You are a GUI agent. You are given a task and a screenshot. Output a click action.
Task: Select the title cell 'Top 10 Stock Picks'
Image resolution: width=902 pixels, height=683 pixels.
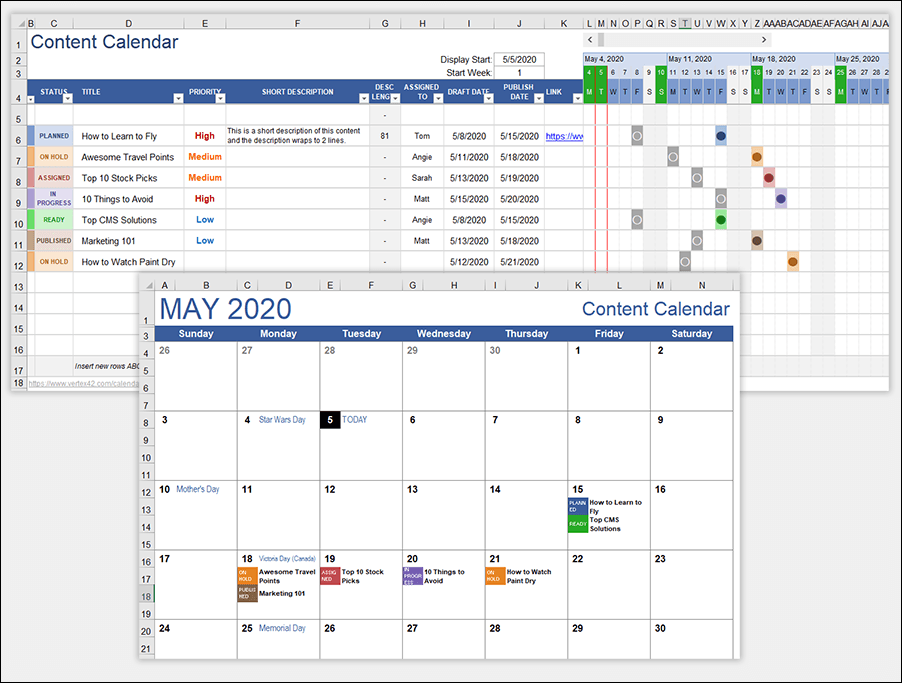tap(129, 178)
